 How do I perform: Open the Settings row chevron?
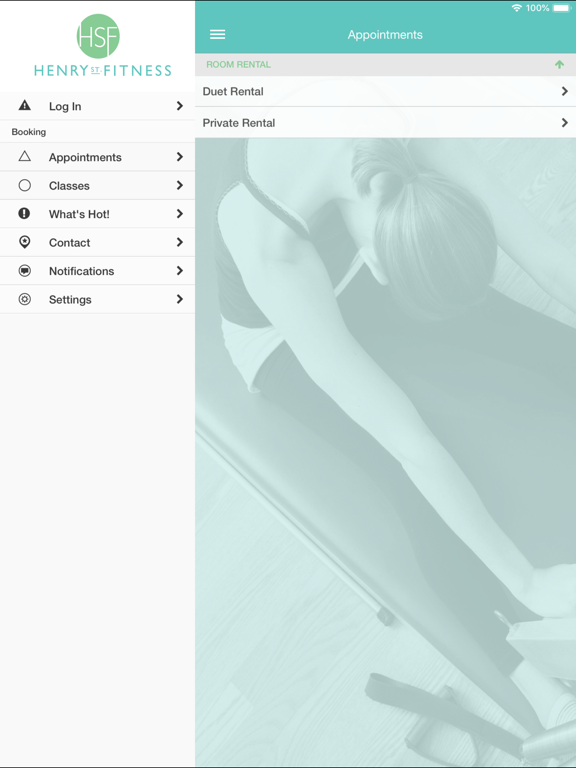click(180, 299)
